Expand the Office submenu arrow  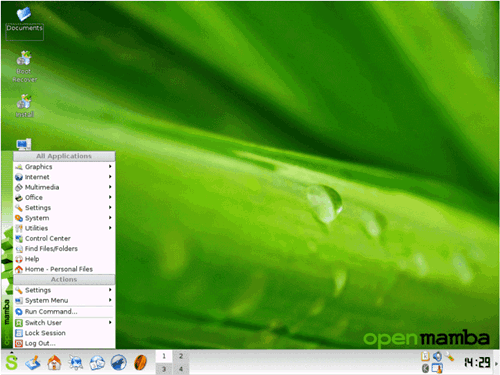(110, 197)
